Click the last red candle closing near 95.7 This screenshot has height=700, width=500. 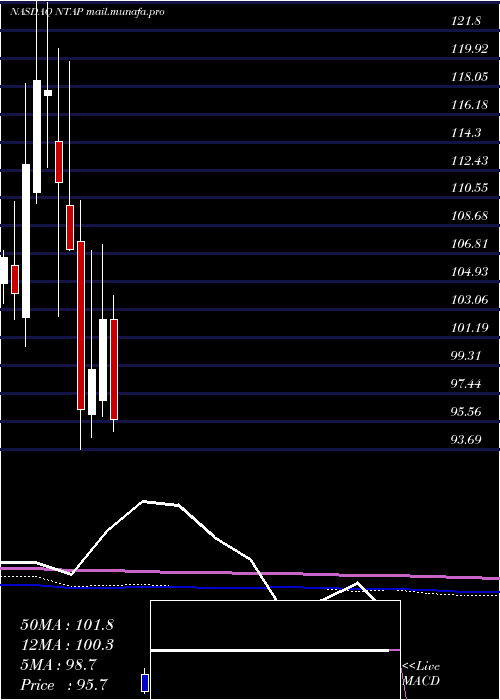[x=114, y=370]
